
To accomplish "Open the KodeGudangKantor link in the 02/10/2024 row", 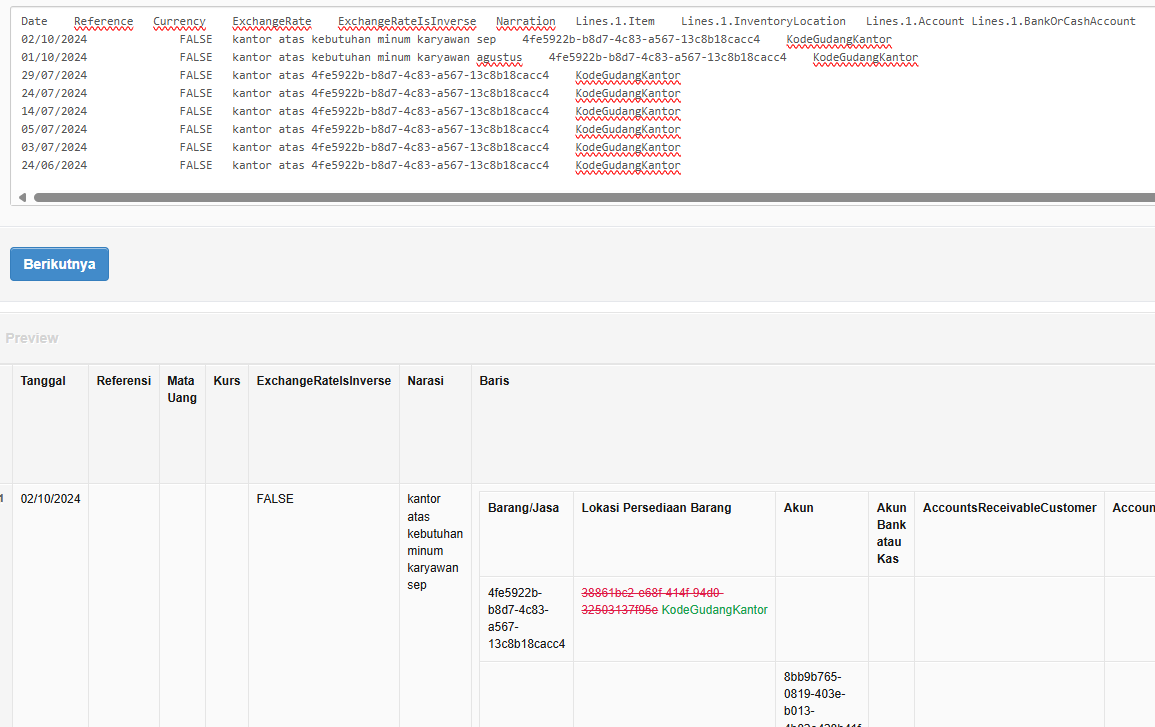I will click(x=838, y=39).
